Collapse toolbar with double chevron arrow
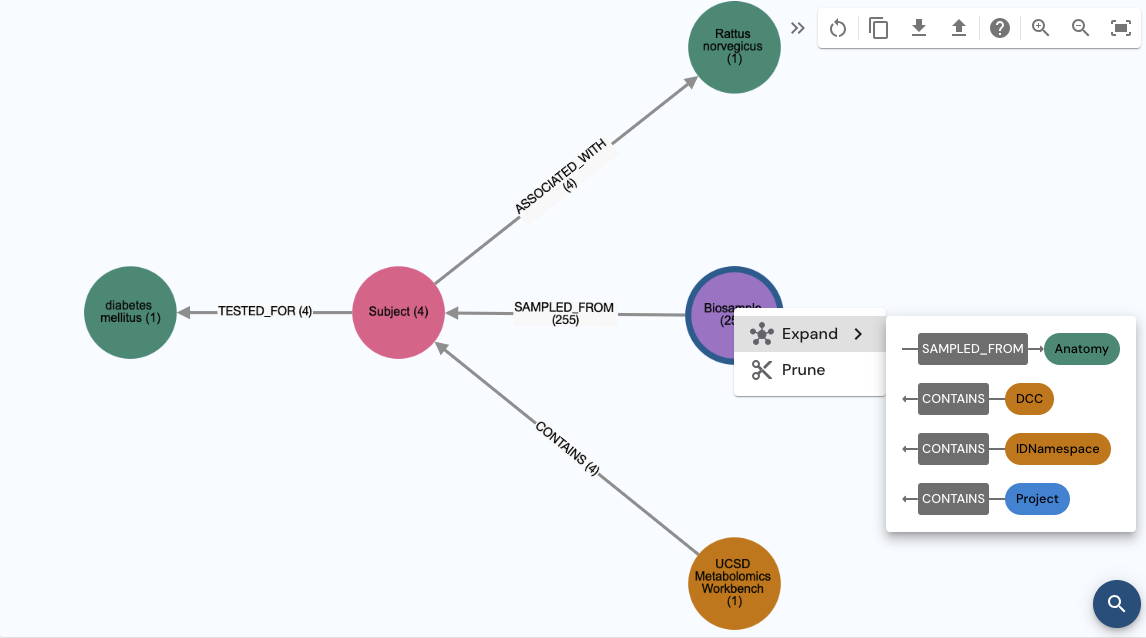1146x638 pixels. coord(797,28)
